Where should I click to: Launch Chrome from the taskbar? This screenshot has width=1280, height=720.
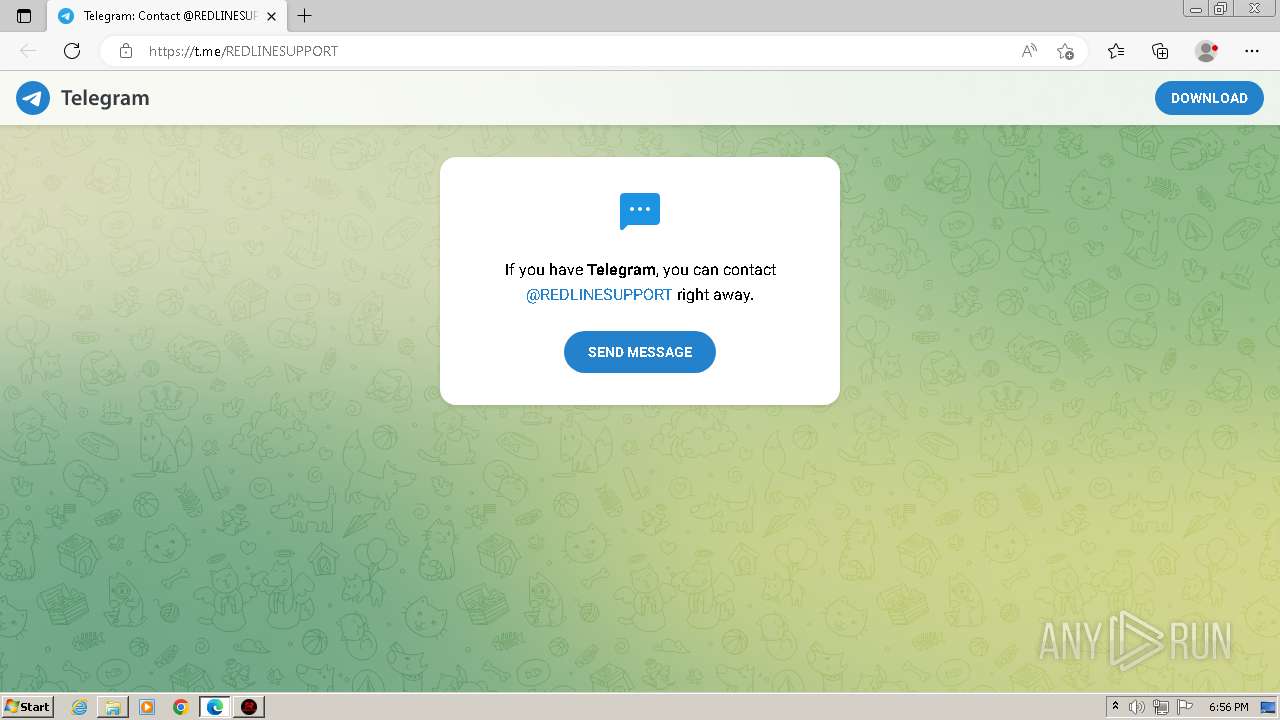point(181,707)
